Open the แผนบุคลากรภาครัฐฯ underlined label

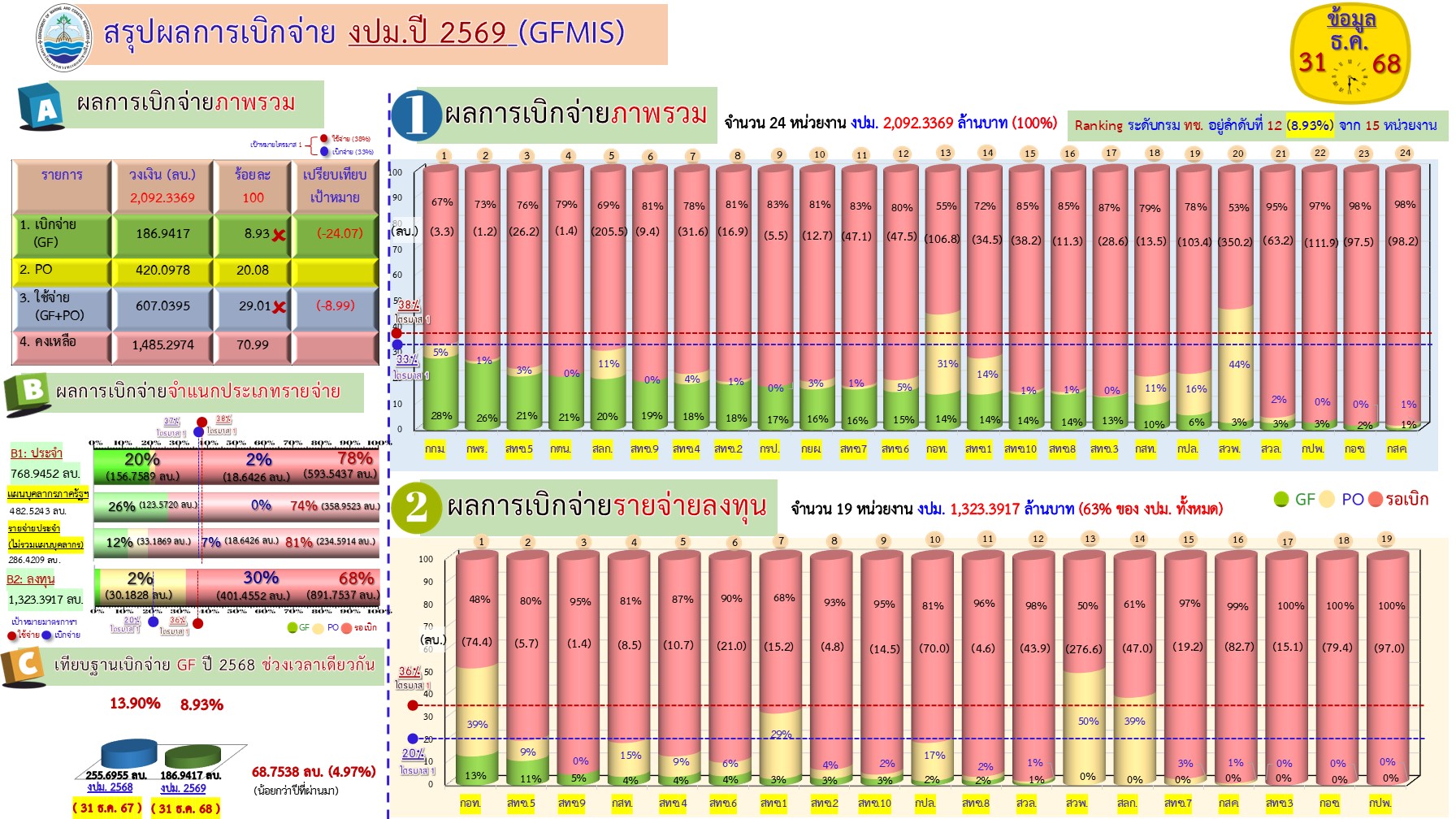coord(48,493)
